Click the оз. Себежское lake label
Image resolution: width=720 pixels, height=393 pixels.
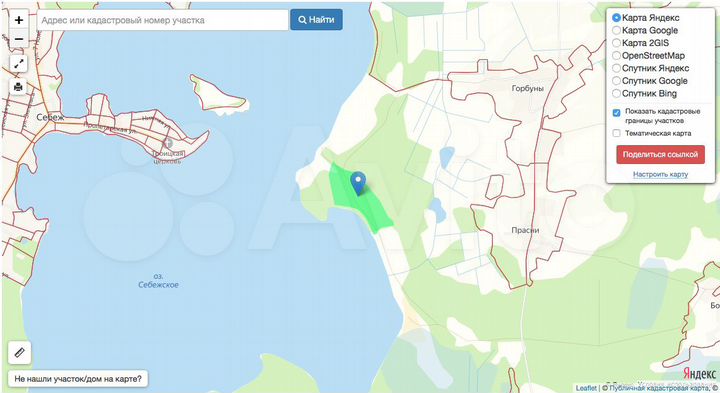click(158, 281)
